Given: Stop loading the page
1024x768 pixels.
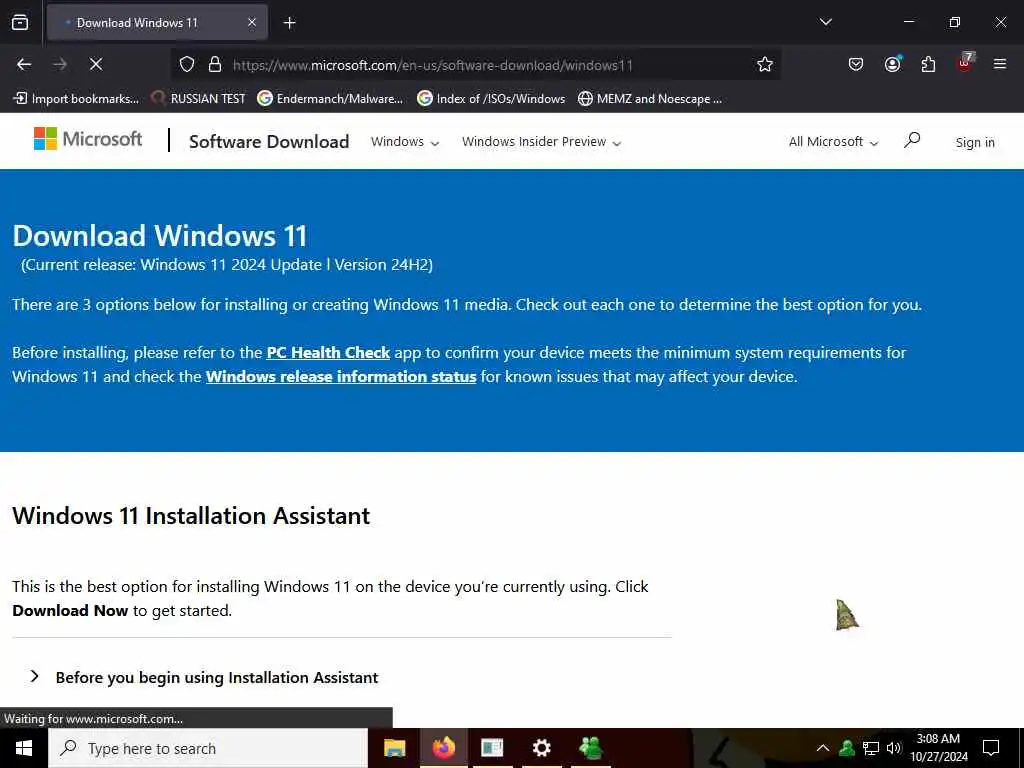Looking at the screenshot, I should tap(96, 64).
